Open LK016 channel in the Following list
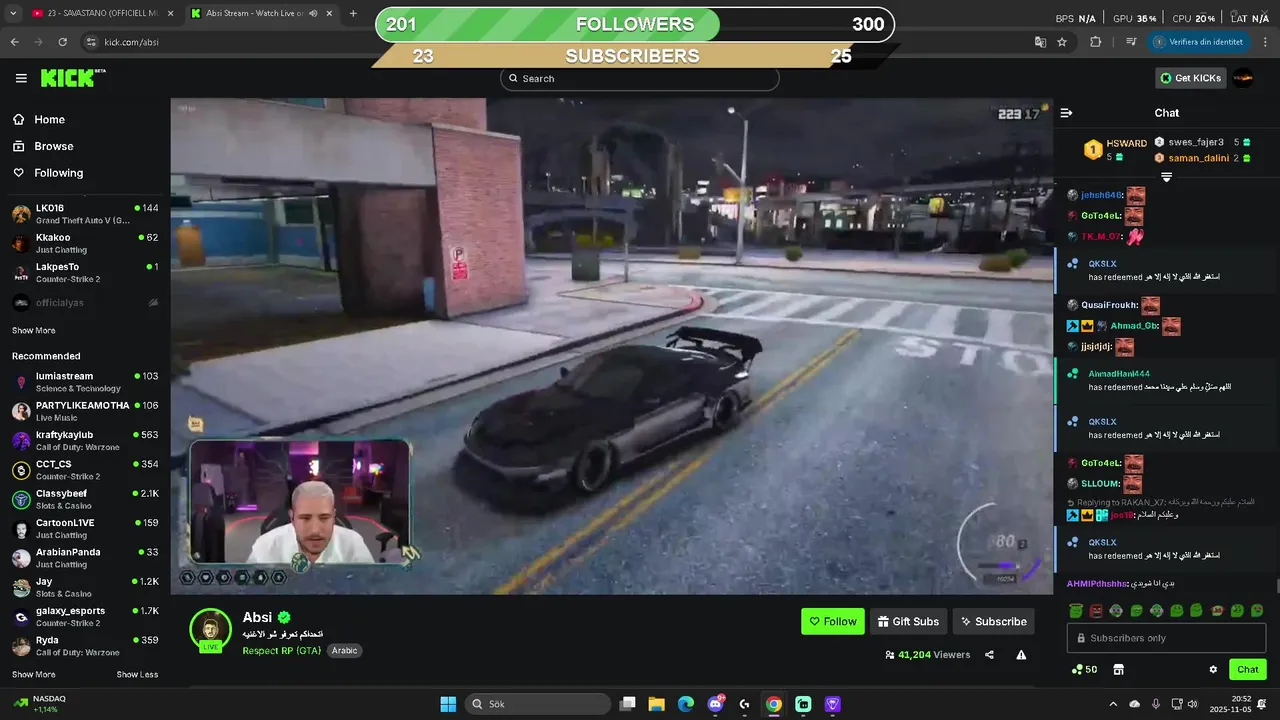1280x720 pixels. (85, 214)
